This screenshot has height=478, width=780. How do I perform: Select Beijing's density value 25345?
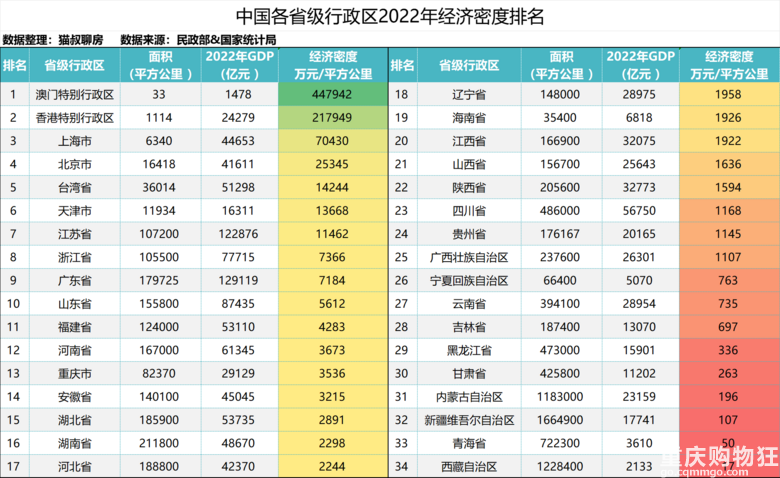333,164
